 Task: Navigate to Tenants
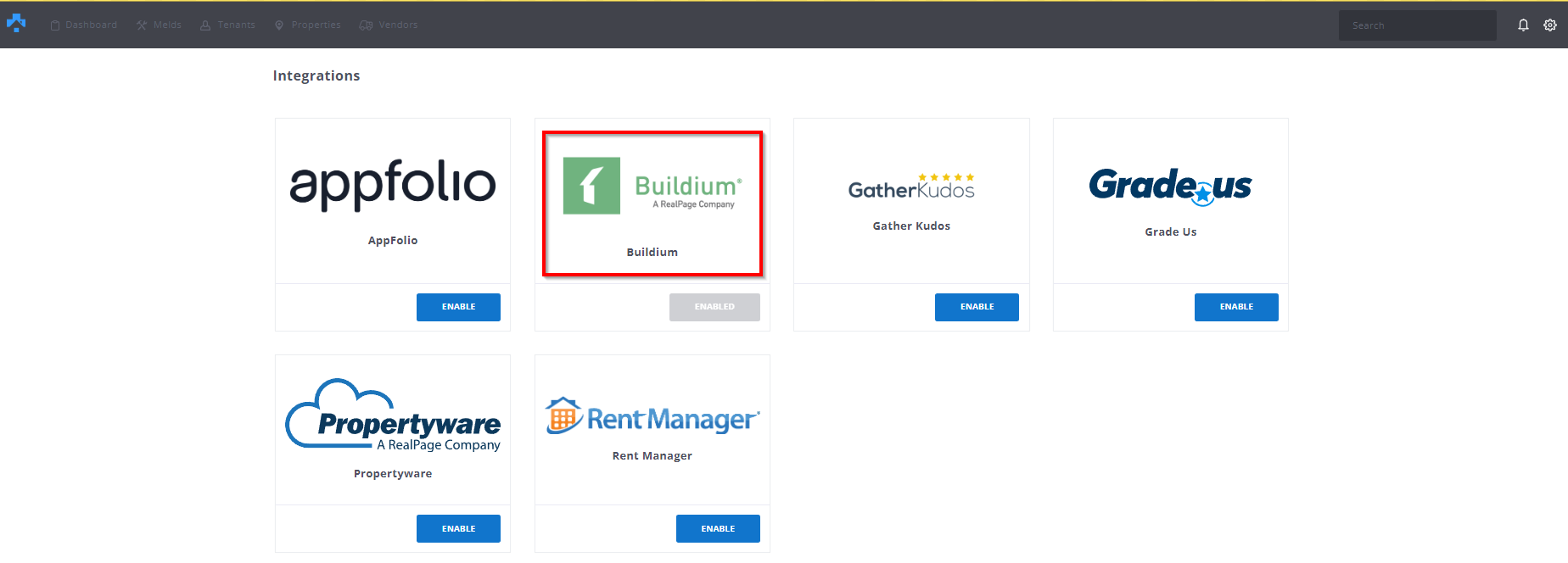pos(227,25)
